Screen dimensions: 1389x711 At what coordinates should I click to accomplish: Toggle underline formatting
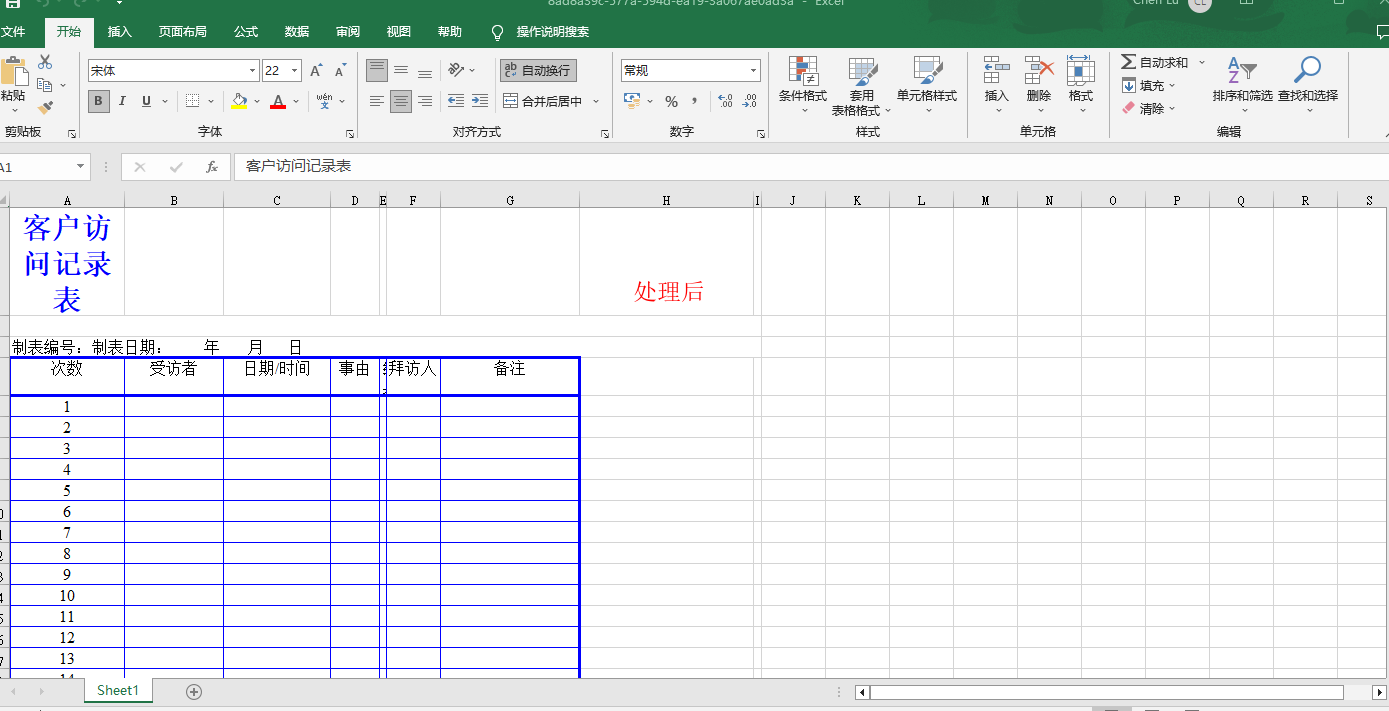tap(144, 101)
